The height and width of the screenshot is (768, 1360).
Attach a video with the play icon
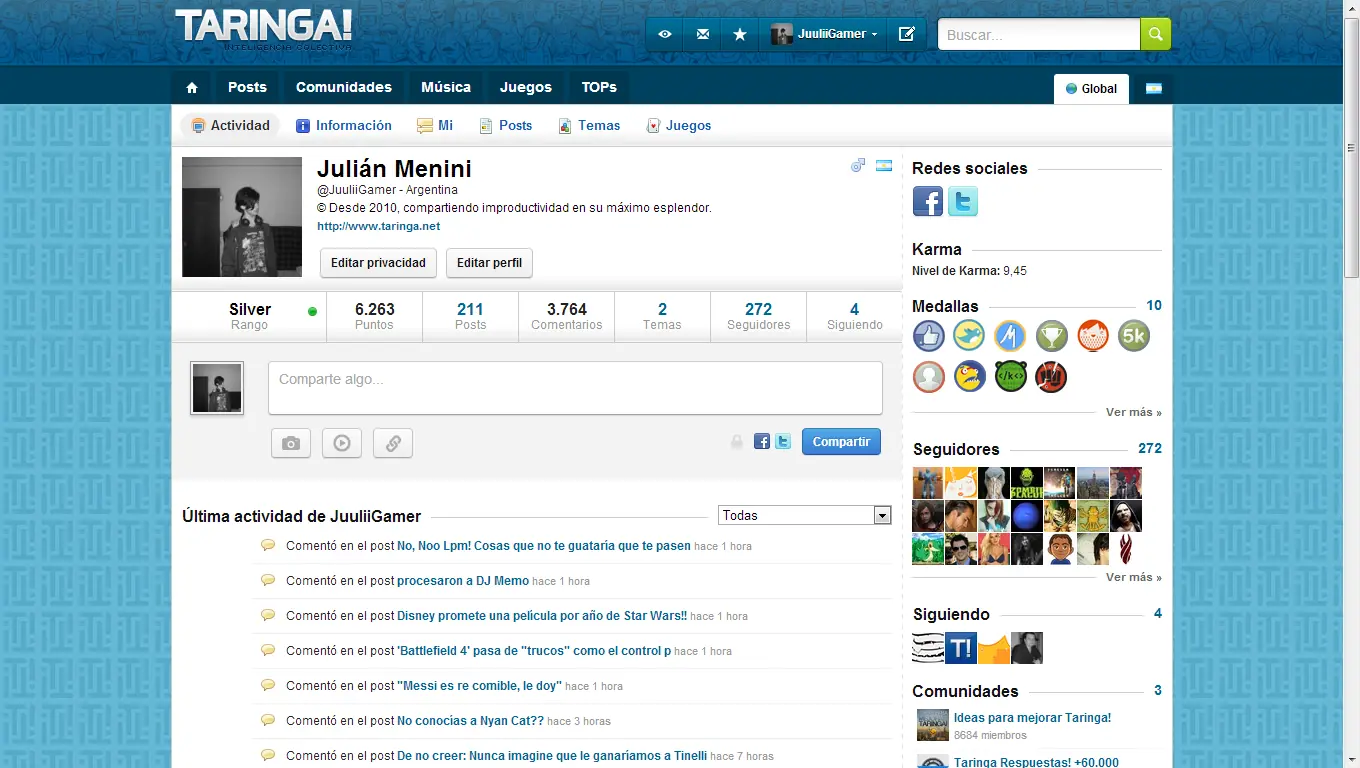[x=342, y=443]
